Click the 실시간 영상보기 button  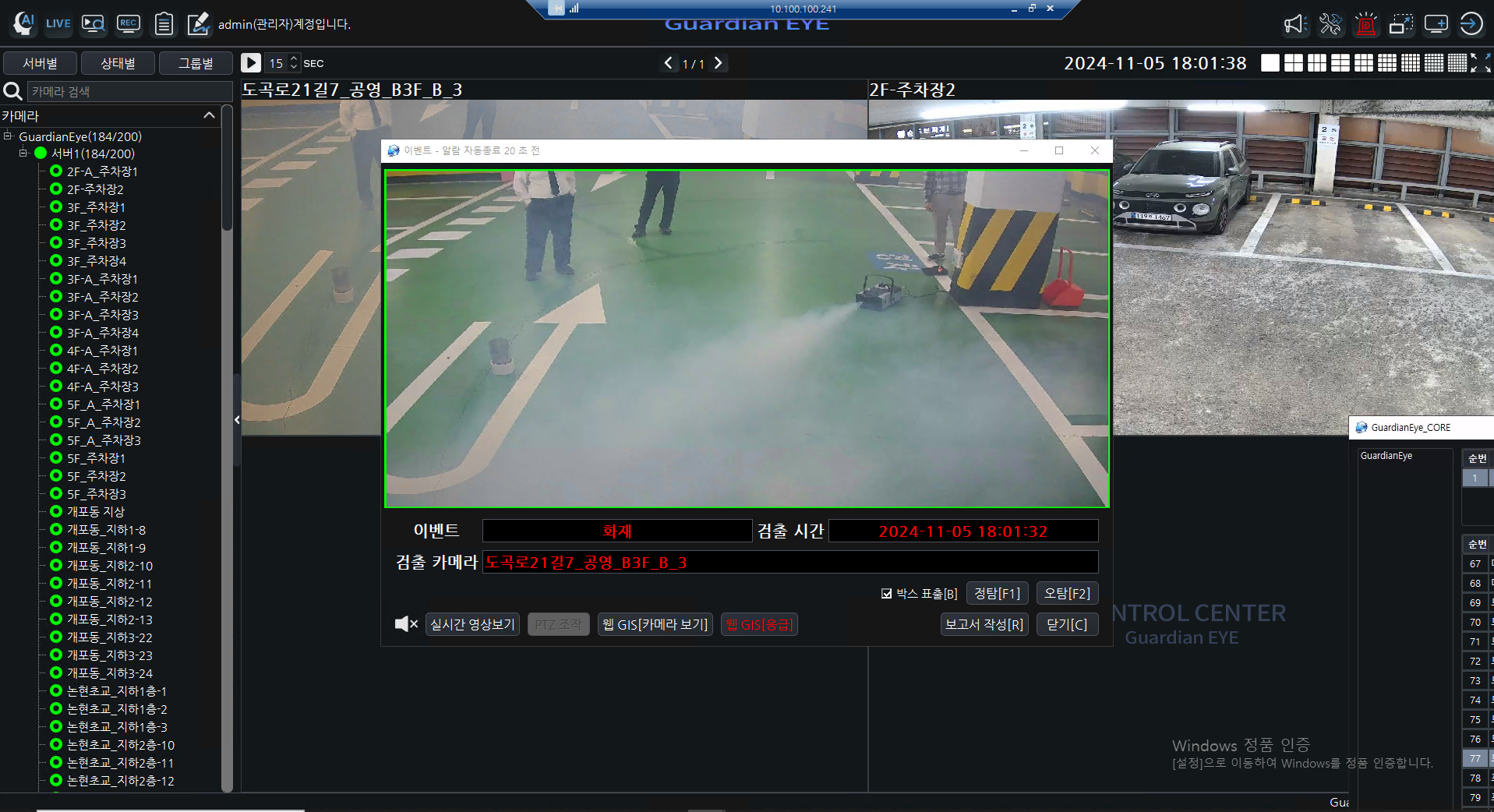473,625
